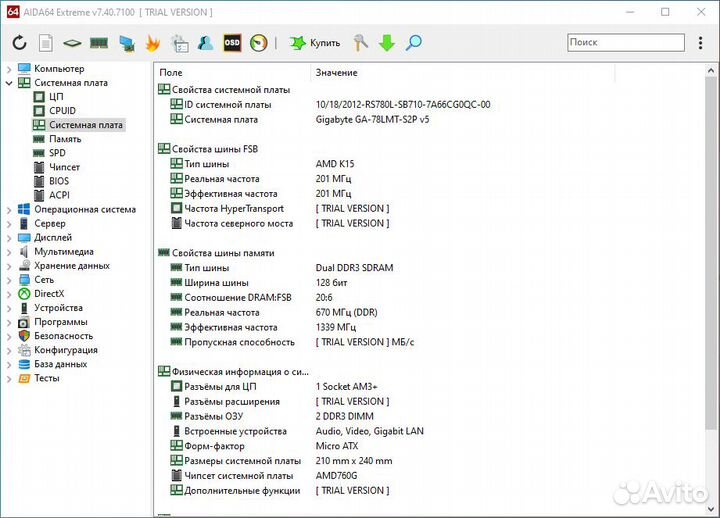This screenshot has height=518, width=720.
Task: Open the Report page icon
Action: click(x=46, y=43)
